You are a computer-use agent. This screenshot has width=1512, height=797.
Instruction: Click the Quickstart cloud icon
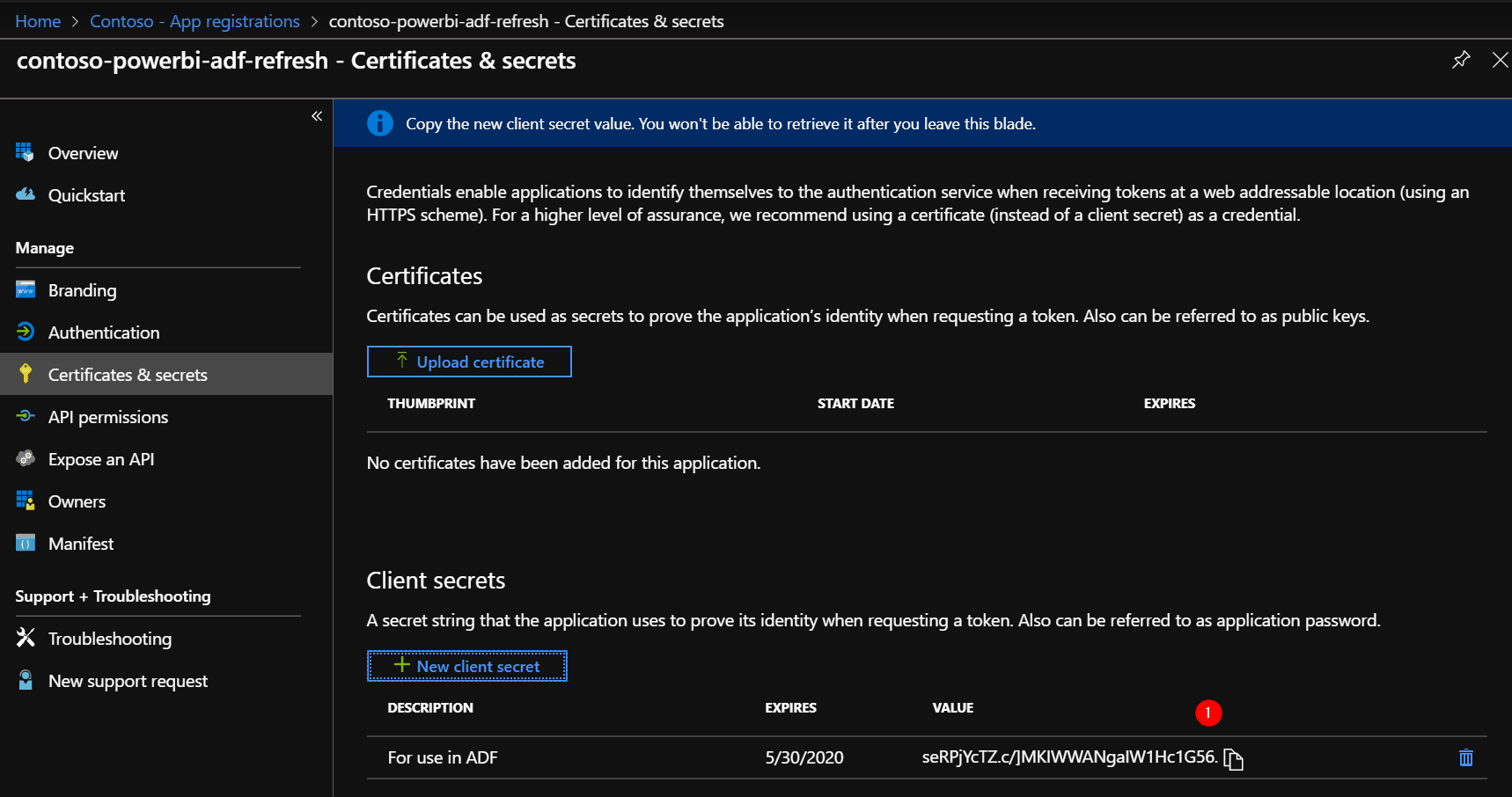(25, 194)
